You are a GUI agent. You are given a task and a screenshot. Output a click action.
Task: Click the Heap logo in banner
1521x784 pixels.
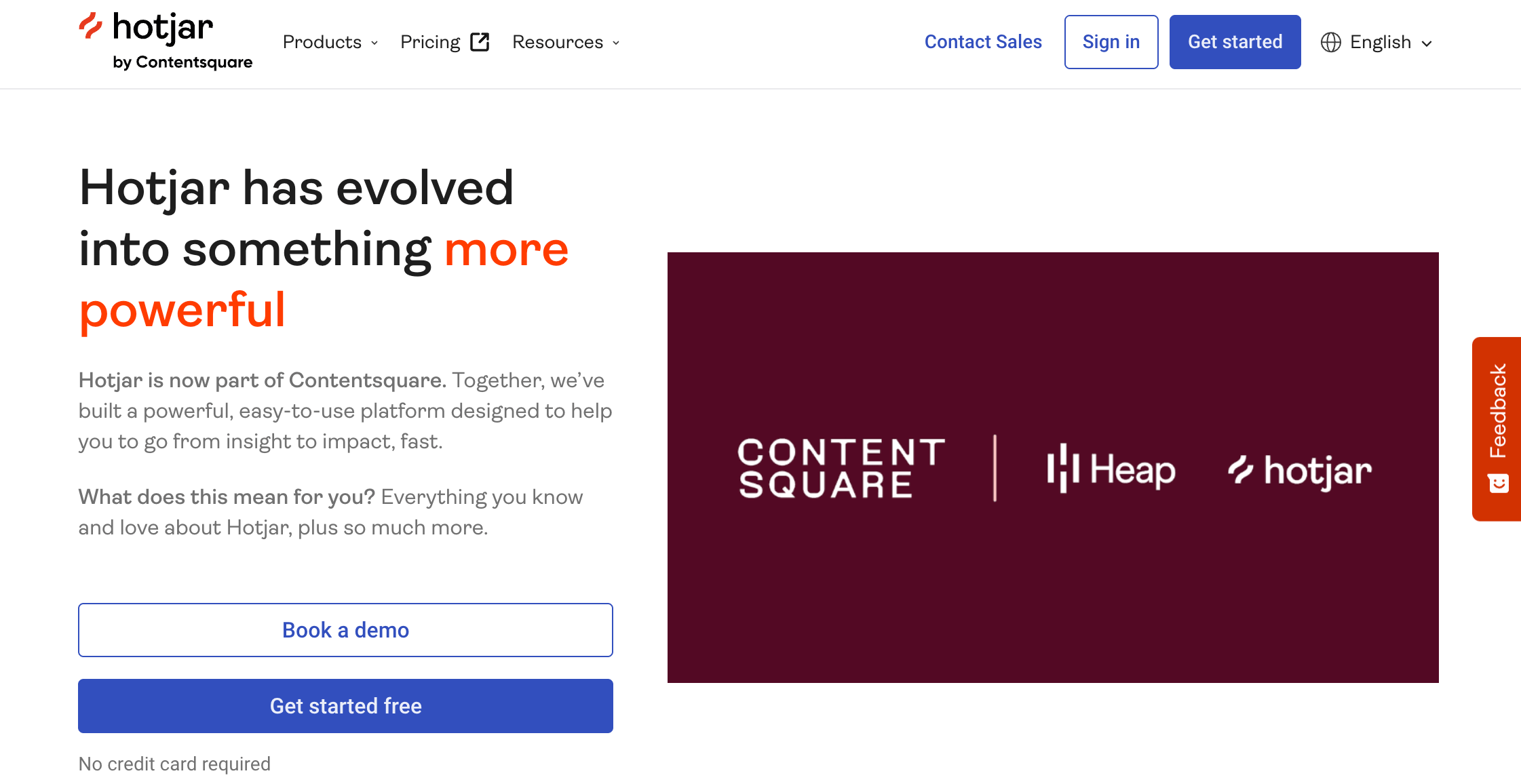point(1111,469)
